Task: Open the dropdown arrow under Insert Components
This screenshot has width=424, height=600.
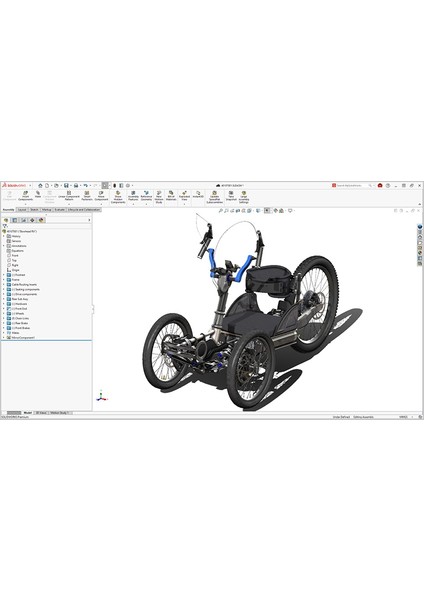Action: pyautogui.click(x=25, y=204)
